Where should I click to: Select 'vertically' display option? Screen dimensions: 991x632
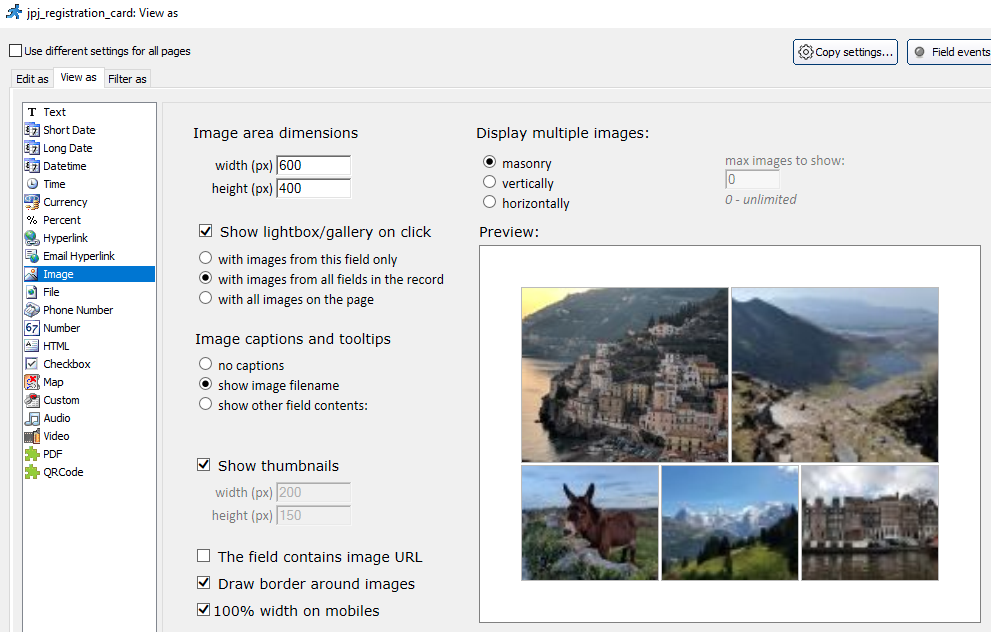point(489,183)
